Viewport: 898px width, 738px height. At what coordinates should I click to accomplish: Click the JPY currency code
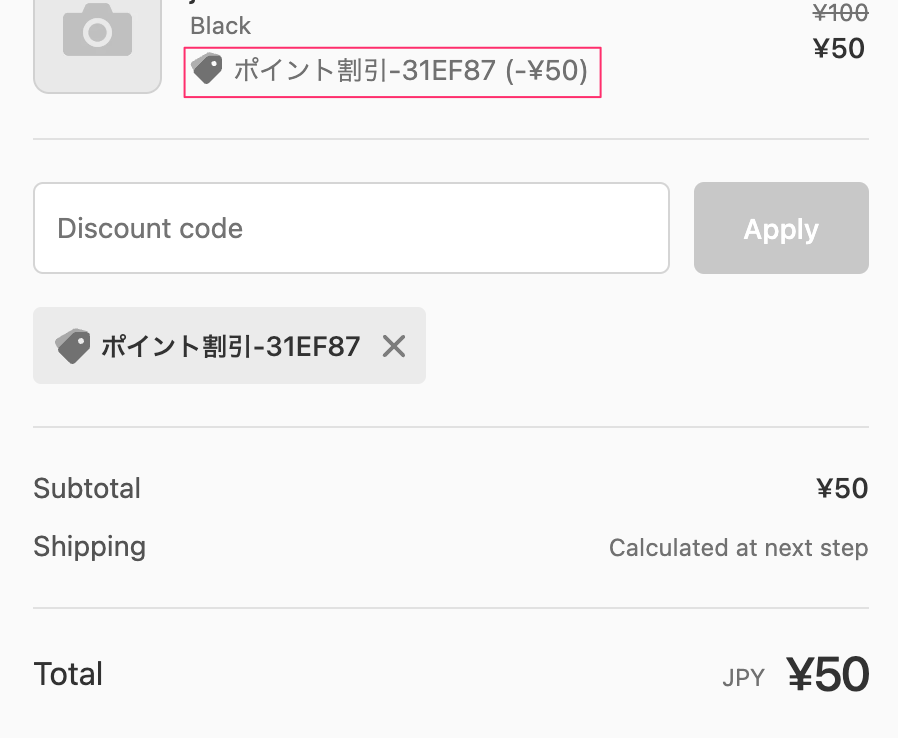point(743,678)
